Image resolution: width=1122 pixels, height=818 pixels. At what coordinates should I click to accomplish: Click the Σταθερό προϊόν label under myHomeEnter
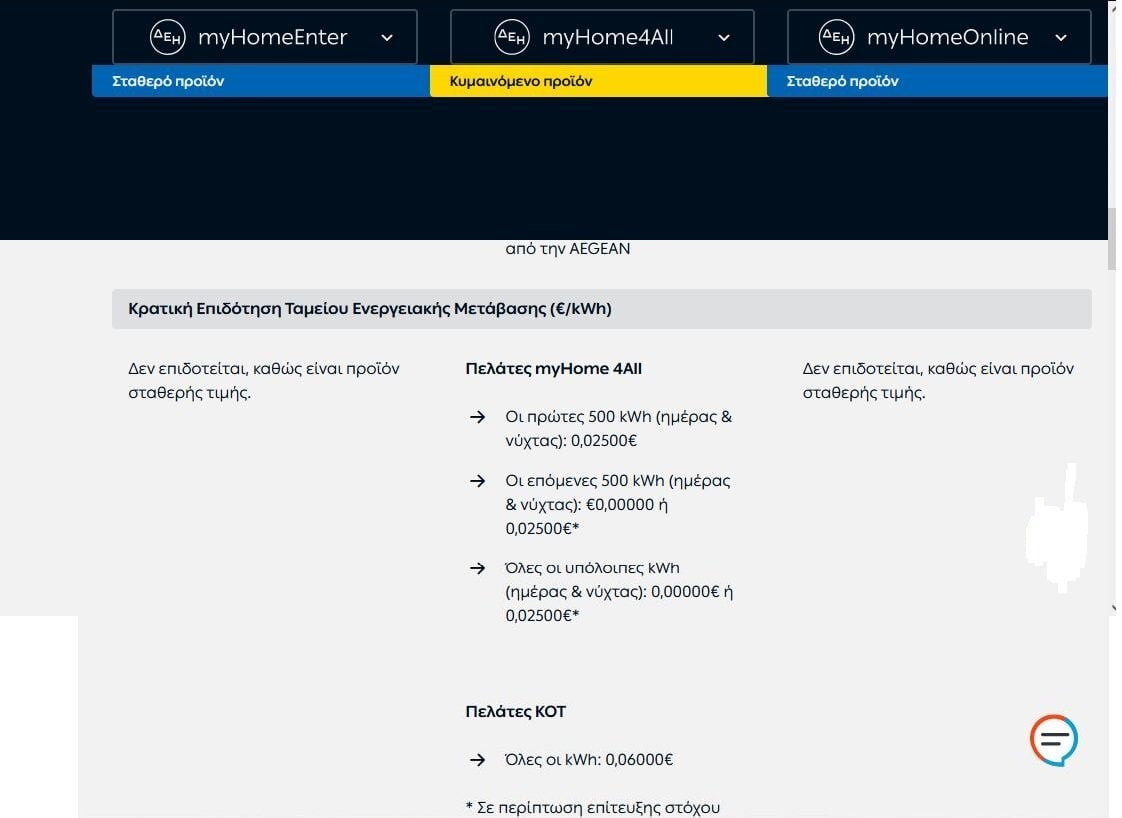click(168, 81)
